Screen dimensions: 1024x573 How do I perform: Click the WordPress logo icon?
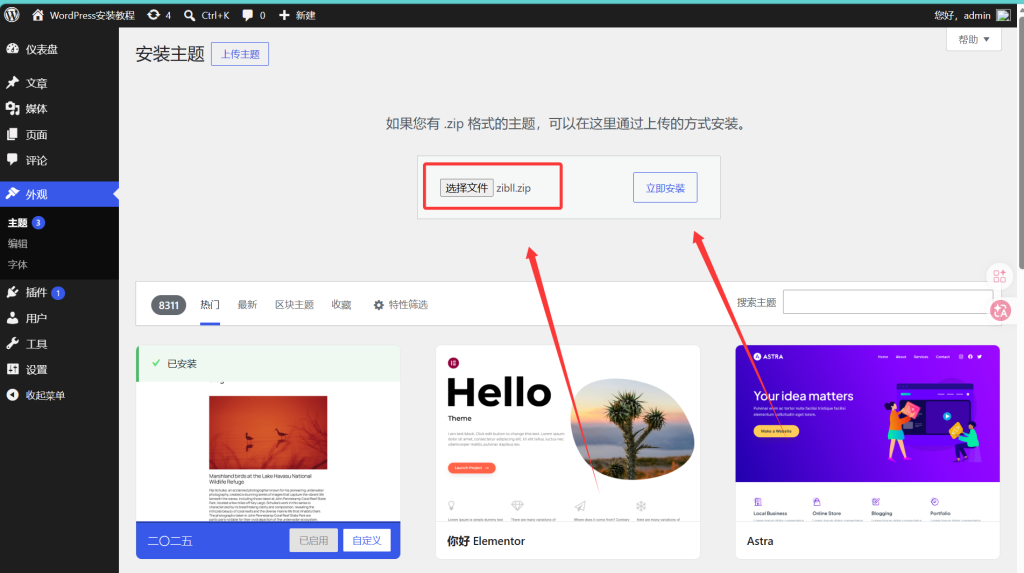12,14
